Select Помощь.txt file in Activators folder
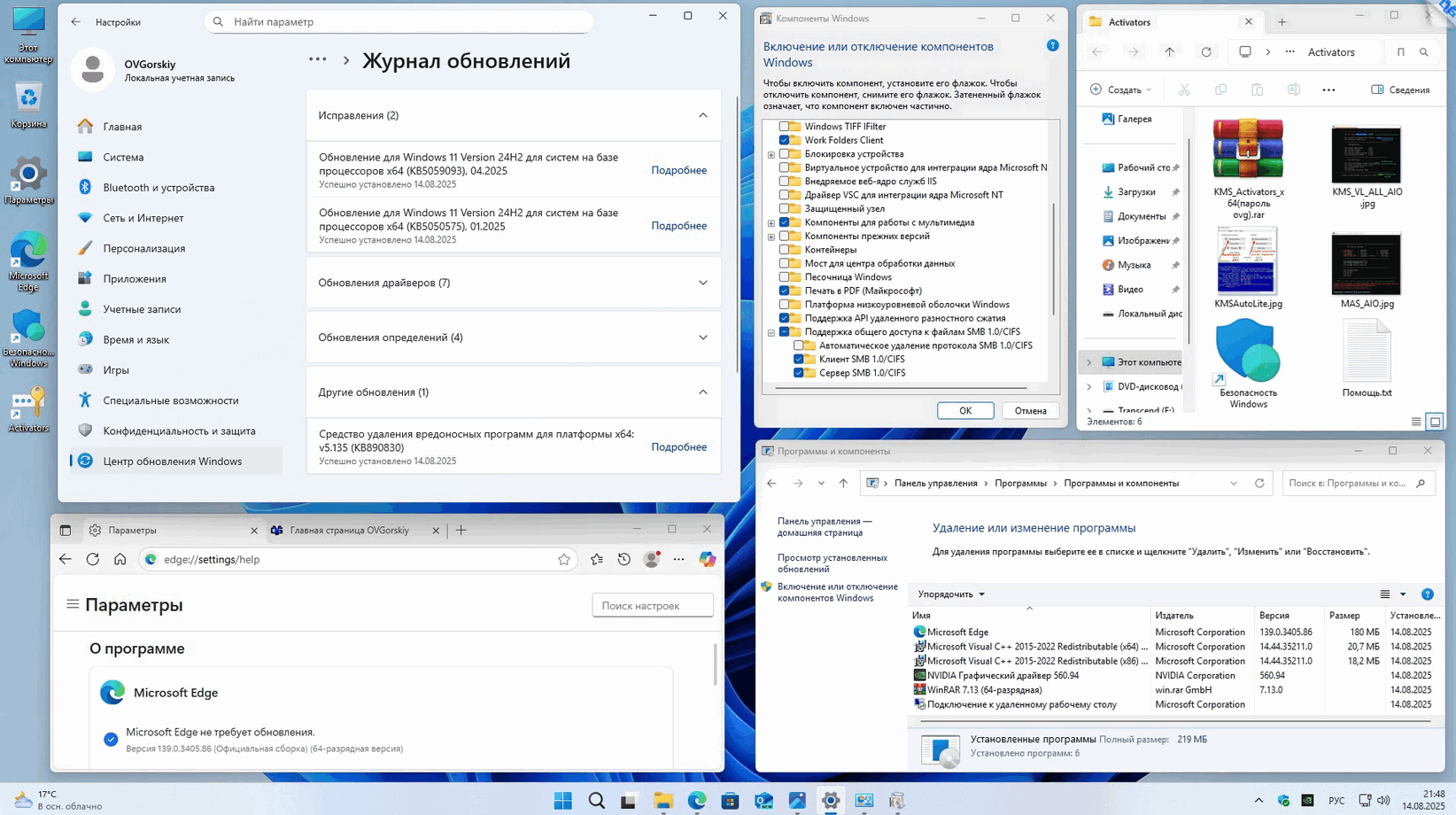The width and height of the screenshot is (1456, 815). 1367,359
